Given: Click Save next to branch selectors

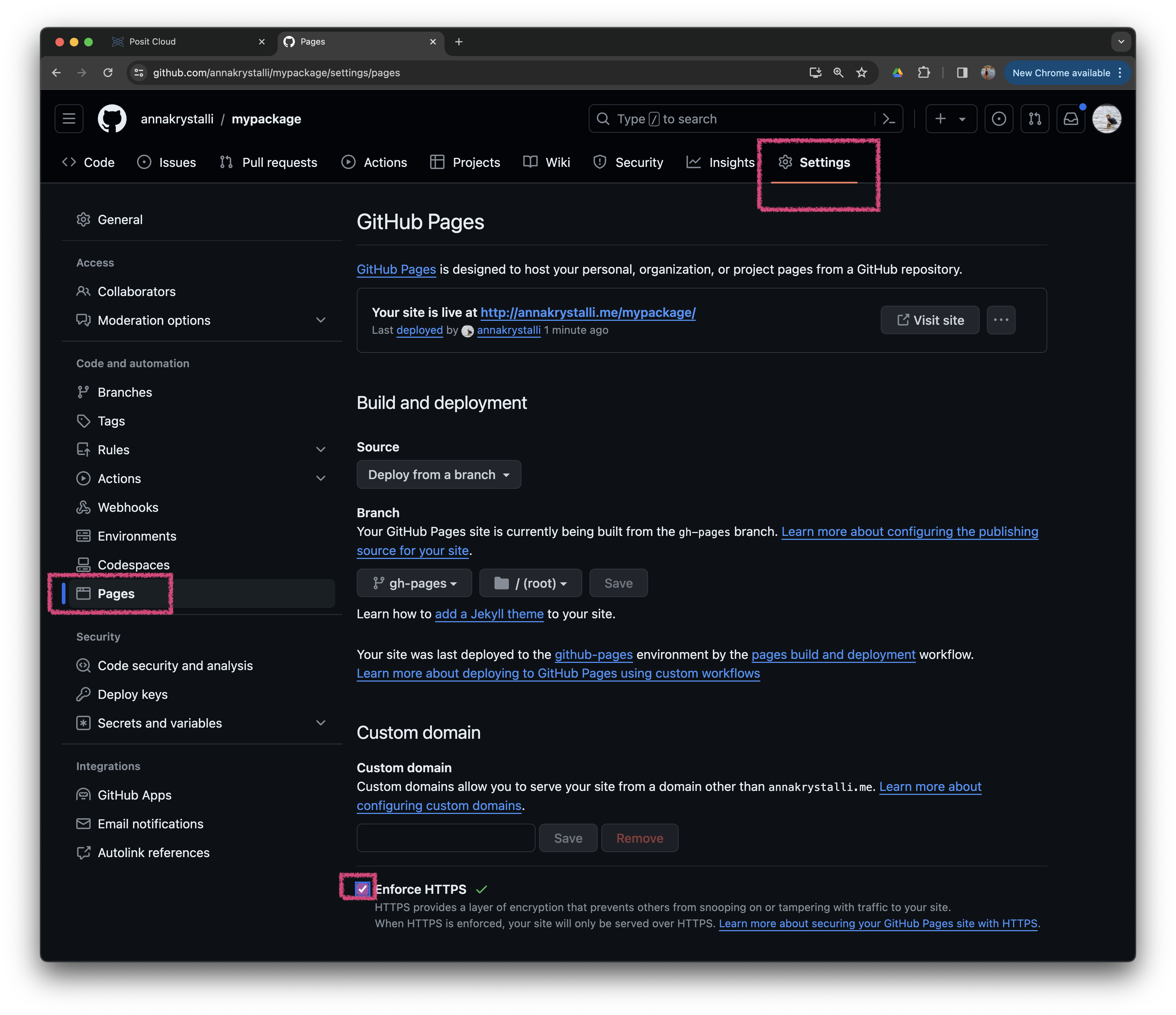Looking at the screenshot, I should (618, 583).
